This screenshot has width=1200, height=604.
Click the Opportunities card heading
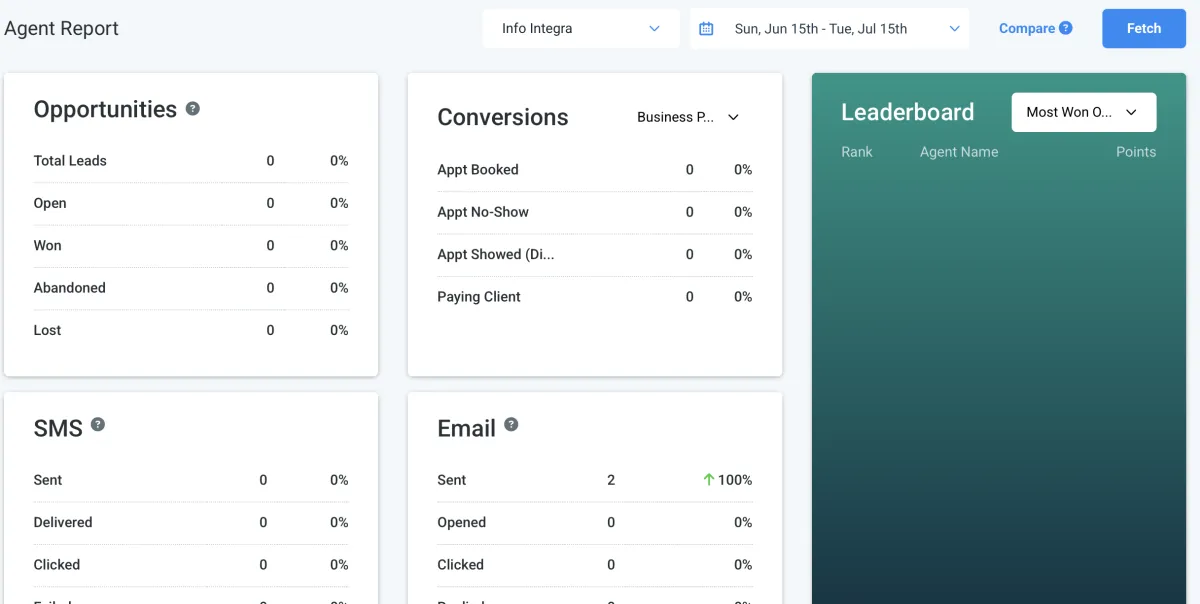105,109
